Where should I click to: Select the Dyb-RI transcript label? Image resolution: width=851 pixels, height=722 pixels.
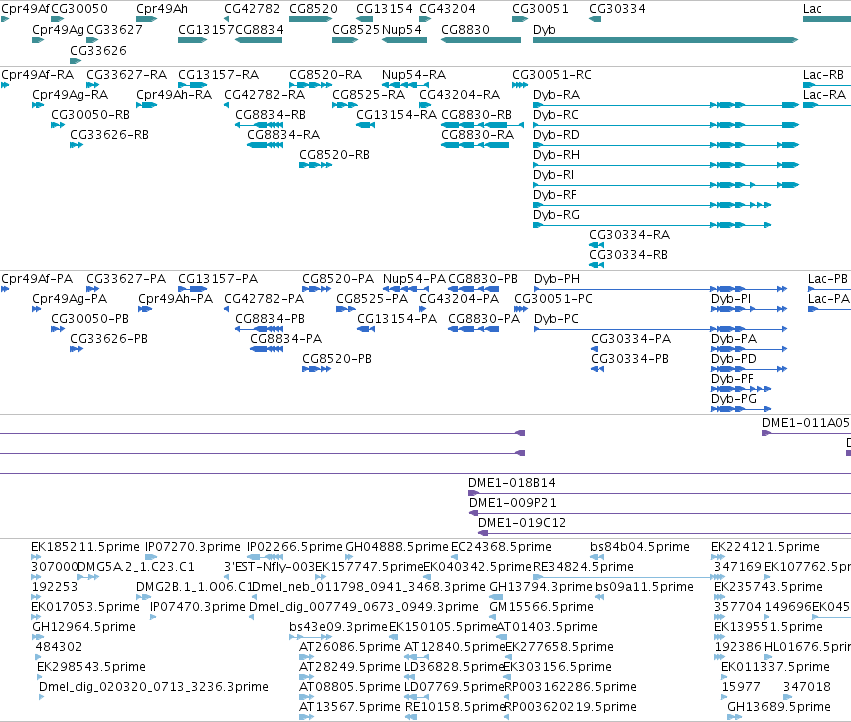(x=553, y=175)
